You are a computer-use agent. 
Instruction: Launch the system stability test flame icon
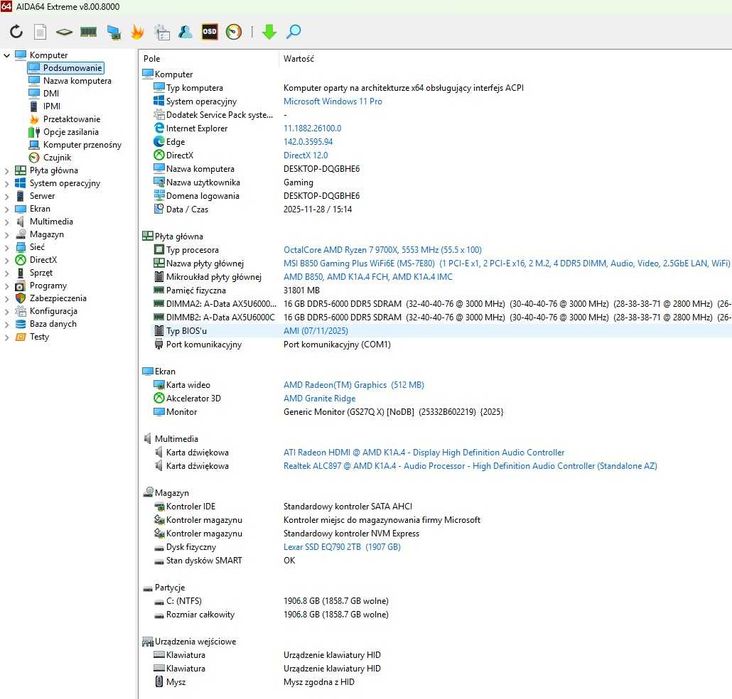137,32
